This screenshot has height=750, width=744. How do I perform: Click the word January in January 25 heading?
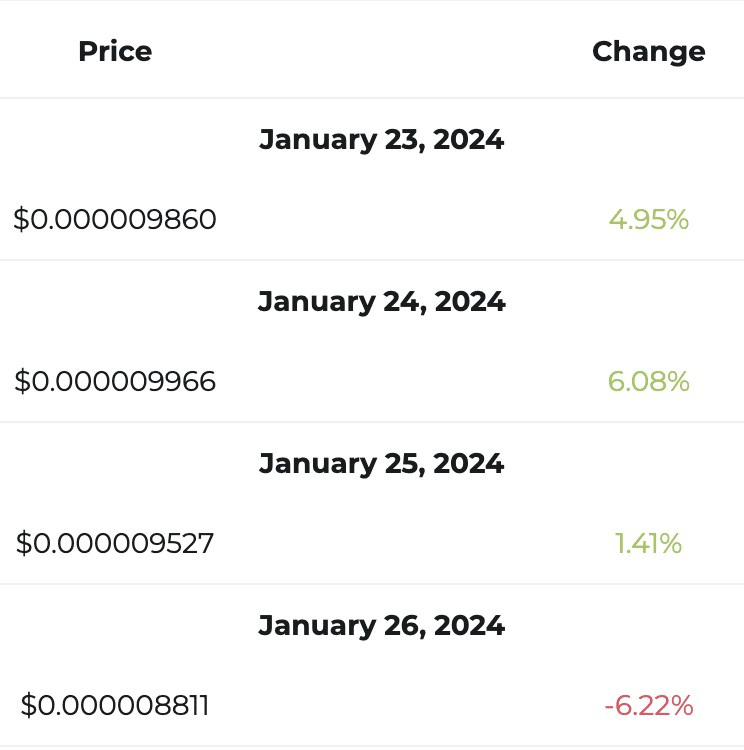click(x=318, y=465)
